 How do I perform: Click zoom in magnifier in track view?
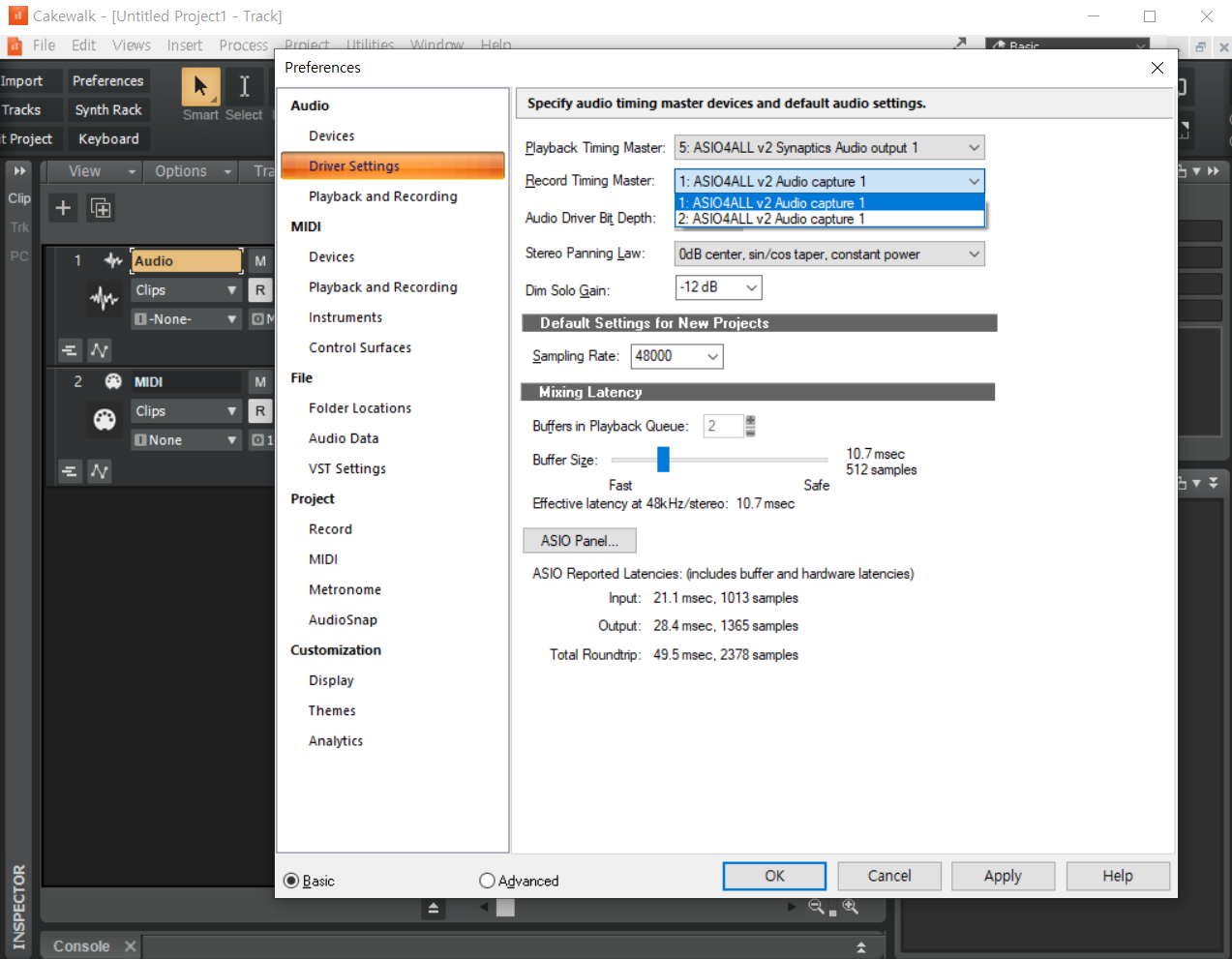coord(851,908)
